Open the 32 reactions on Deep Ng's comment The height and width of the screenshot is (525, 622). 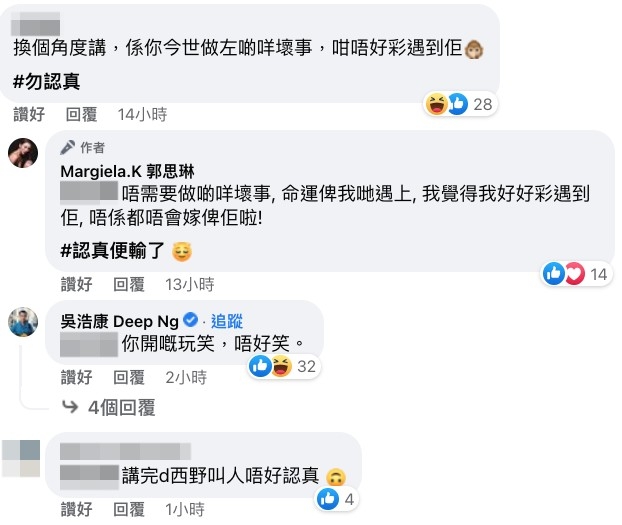click(x=284, y=366)
